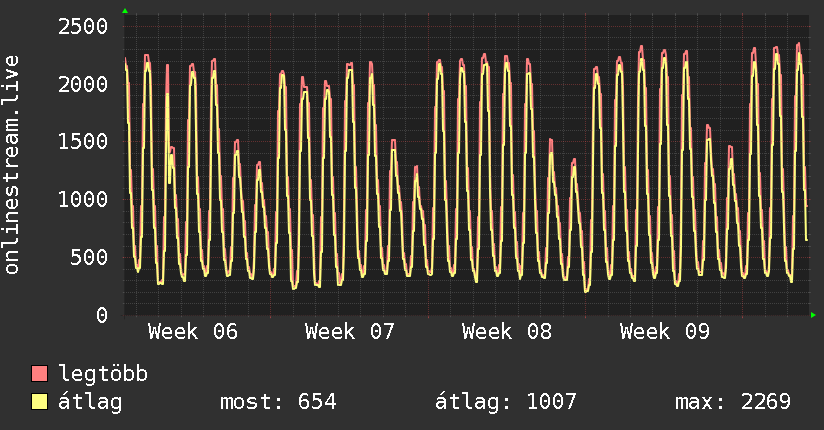
Task: Click the 1000 y-axis label
Action: tap(83, 199)
